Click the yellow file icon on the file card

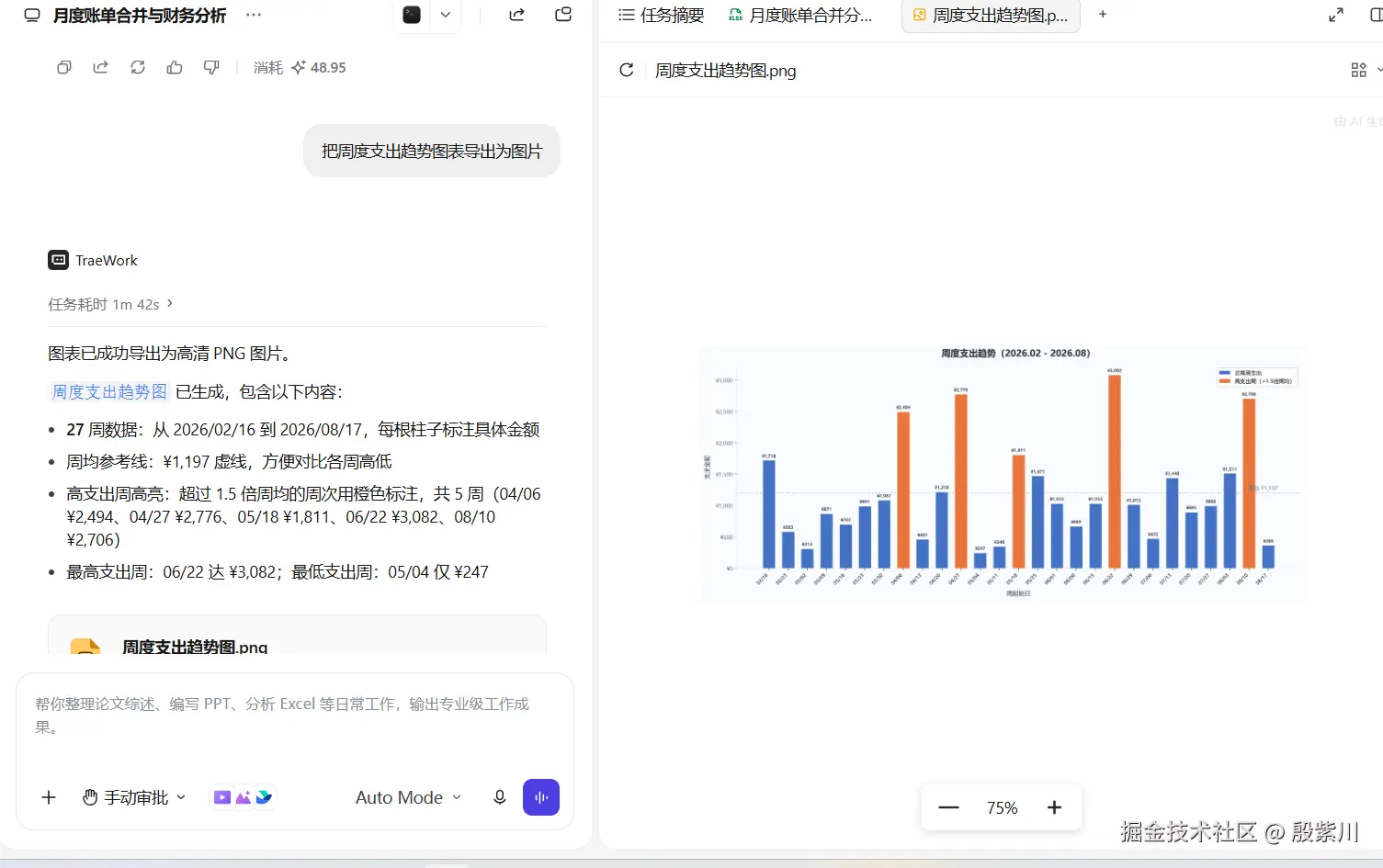(x=85, y=646)
